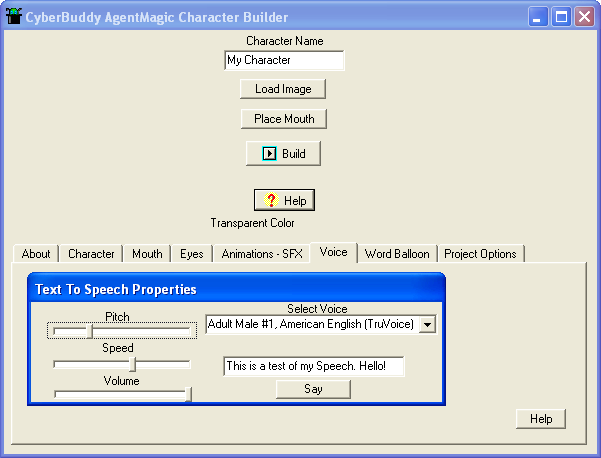Screen dimensions: 601x458
Task: Click the Speed slider handle
Action: (x=132, y=364)
